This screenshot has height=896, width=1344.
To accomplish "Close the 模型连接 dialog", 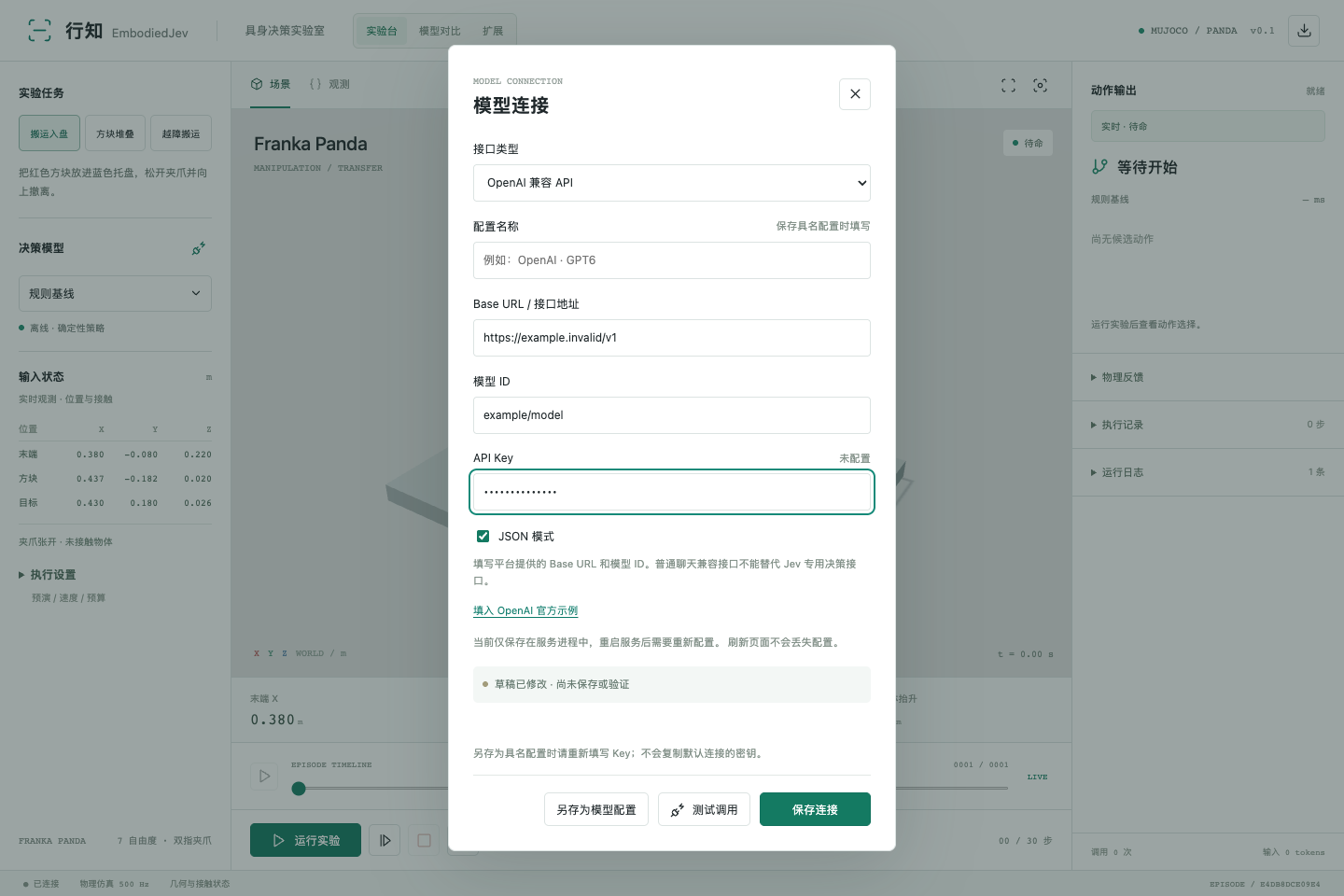I will [855, 94].
